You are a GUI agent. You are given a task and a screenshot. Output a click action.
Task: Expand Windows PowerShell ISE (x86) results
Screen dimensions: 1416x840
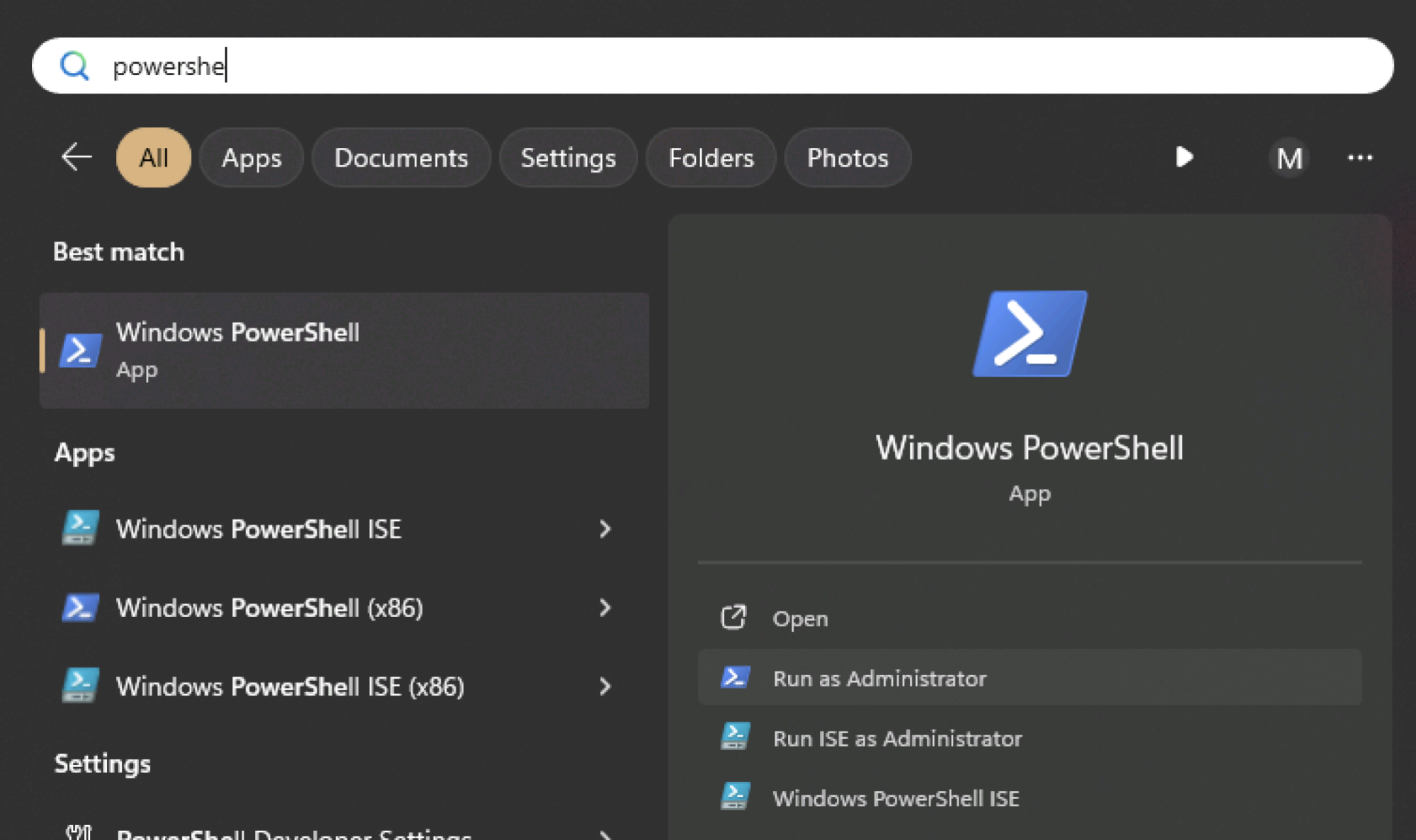click(605, 686)
